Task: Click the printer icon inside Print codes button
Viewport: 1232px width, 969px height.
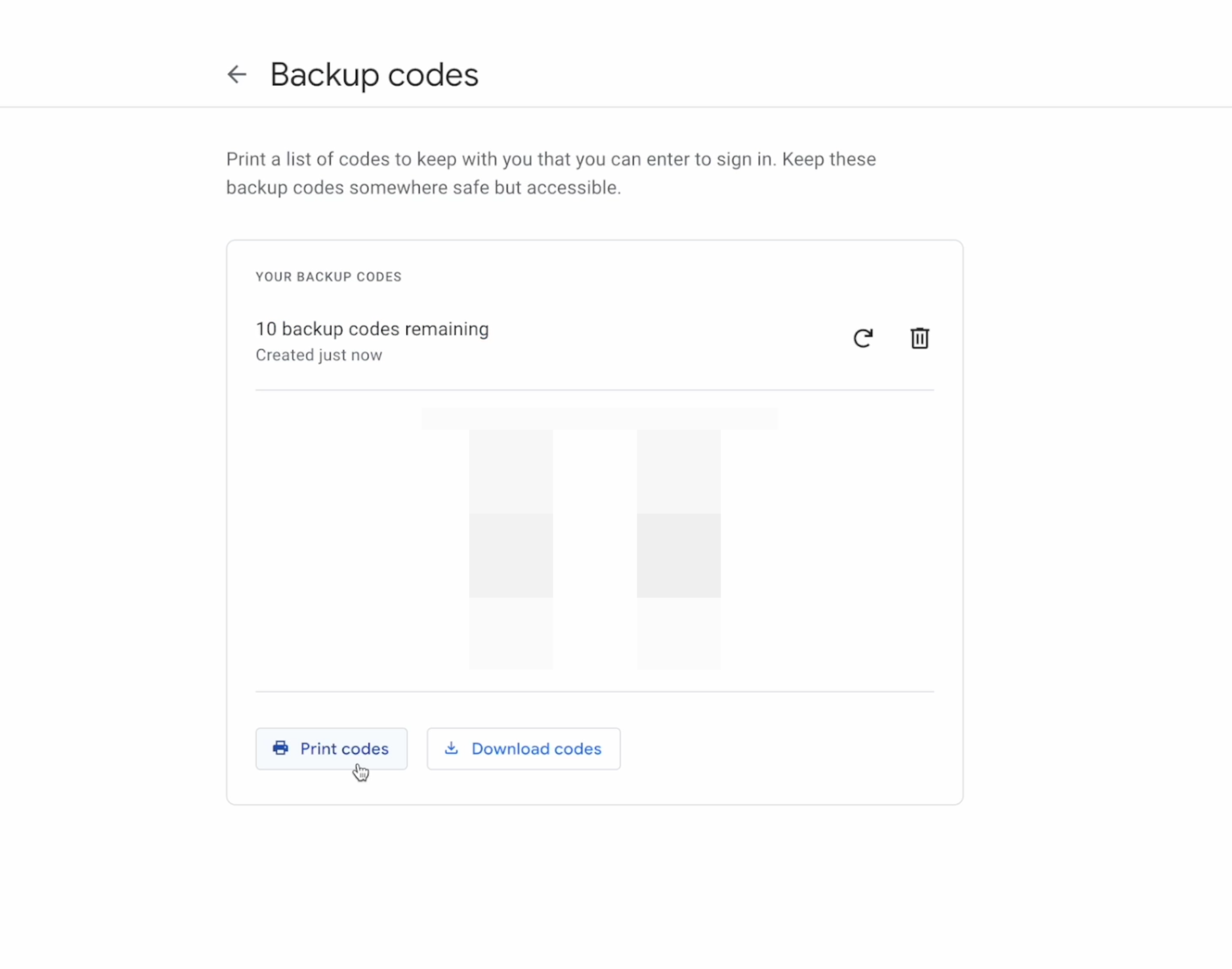Action: click(x=282, y=749)
